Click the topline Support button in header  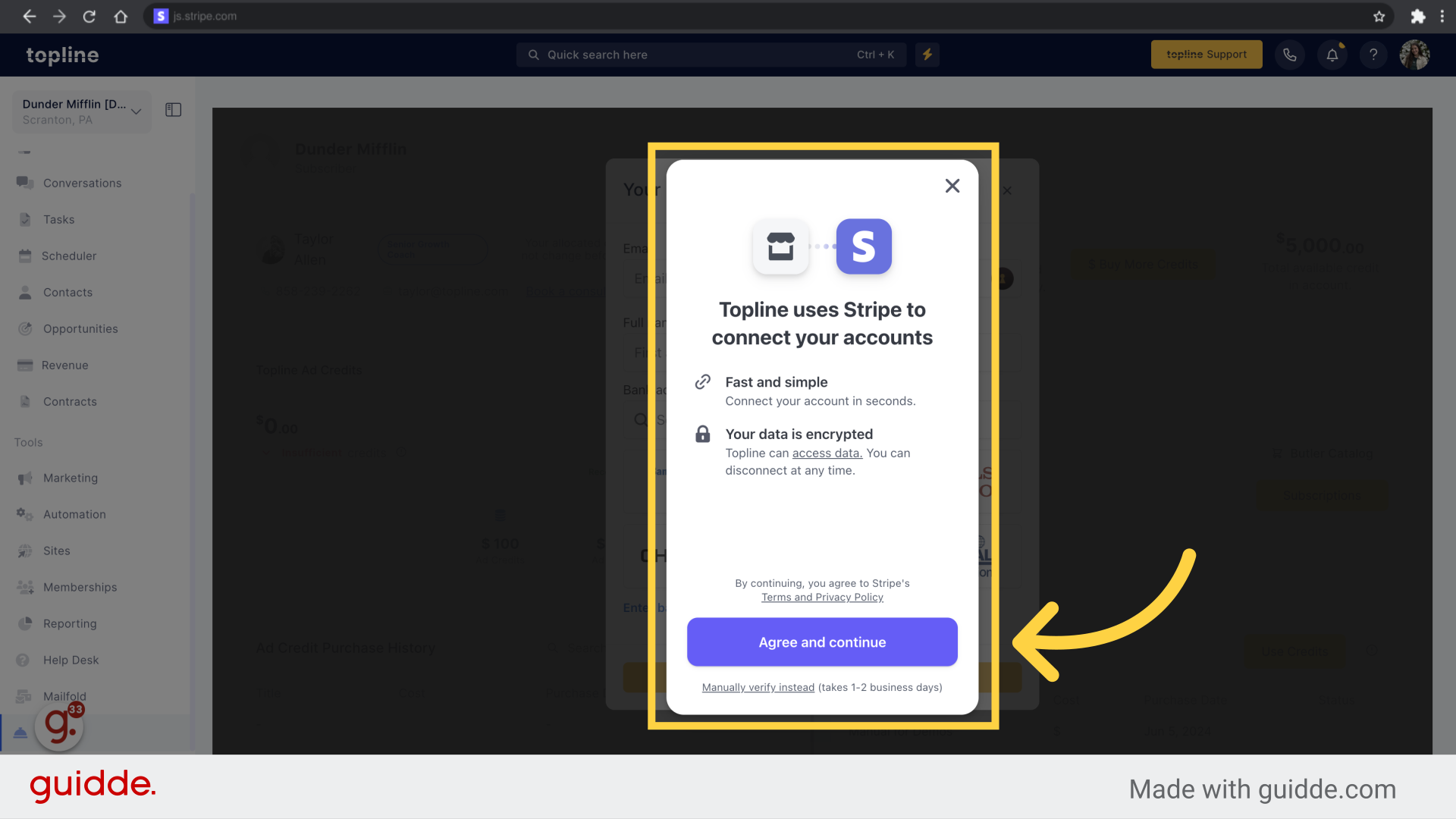pos(1207,54)
